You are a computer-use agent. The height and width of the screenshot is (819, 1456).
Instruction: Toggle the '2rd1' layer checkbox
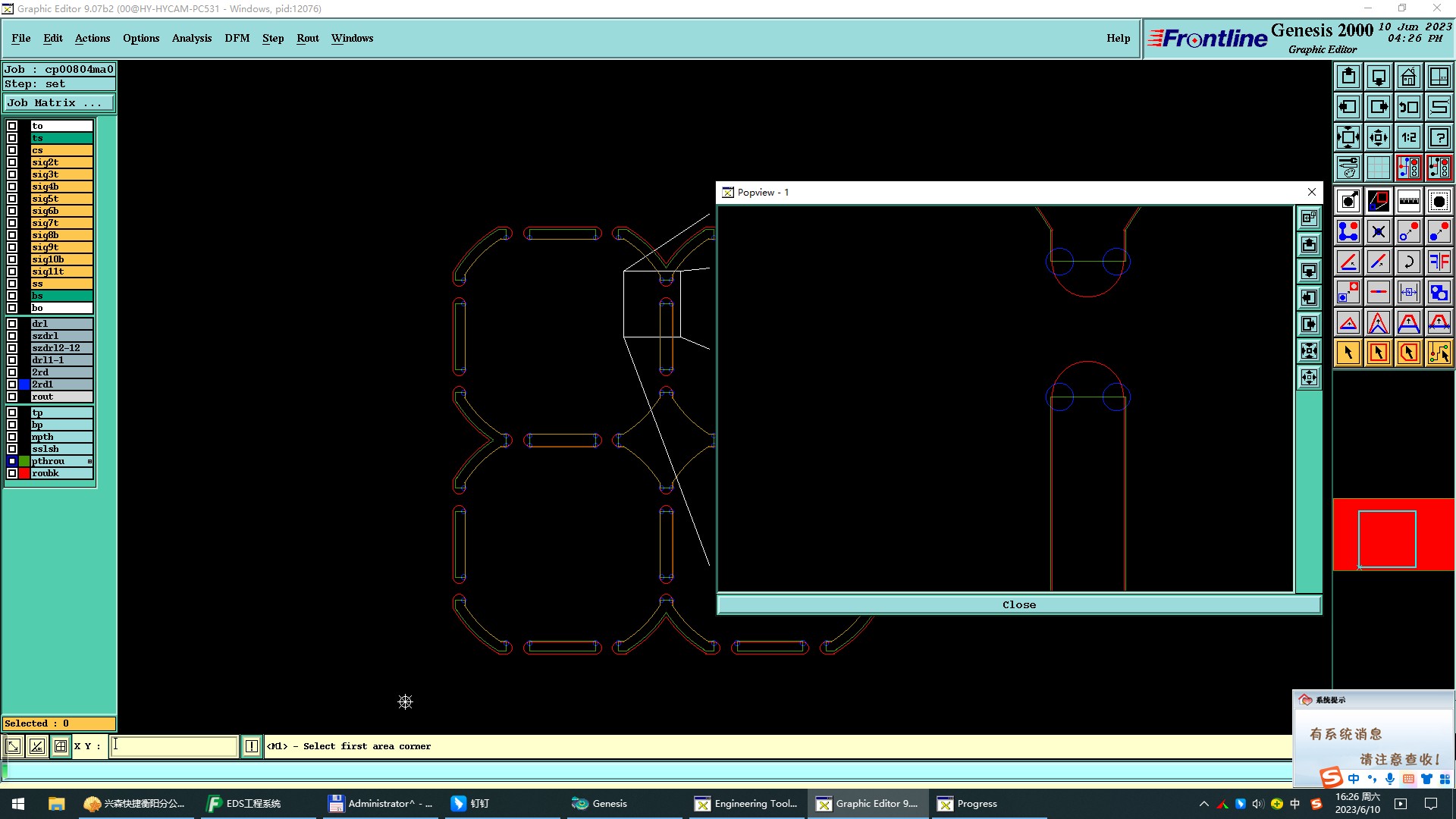tap(12, 384)
